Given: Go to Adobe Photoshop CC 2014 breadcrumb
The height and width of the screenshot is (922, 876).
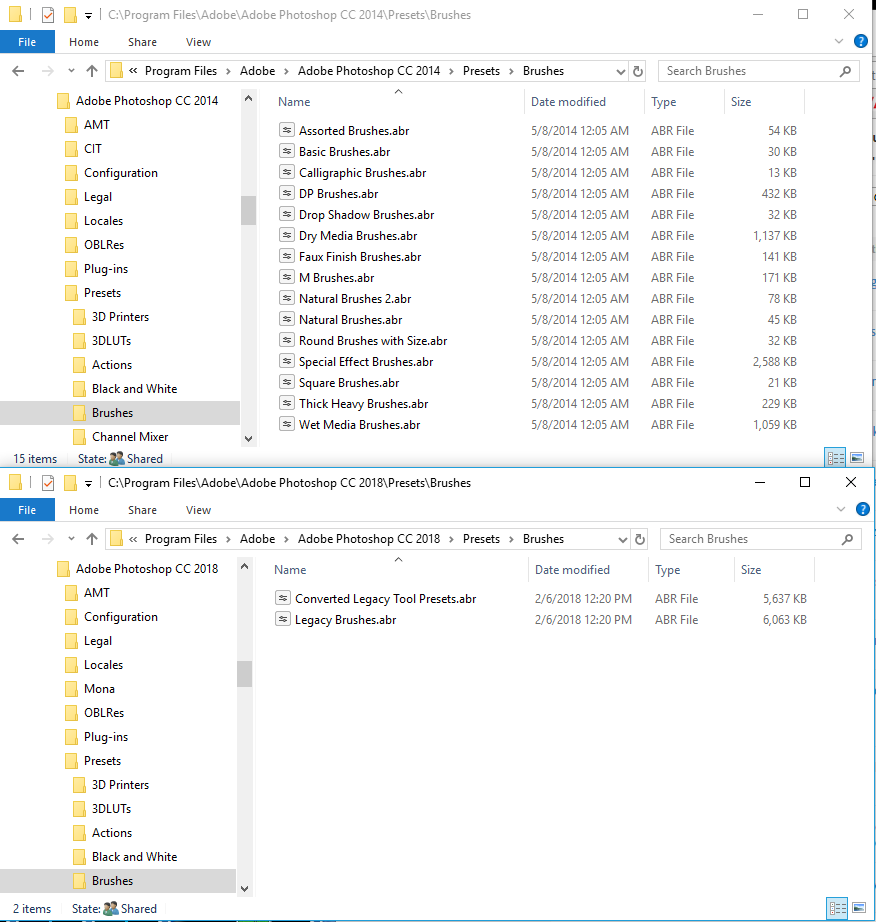Looking at the screenshot, I should tap(369, 71).
